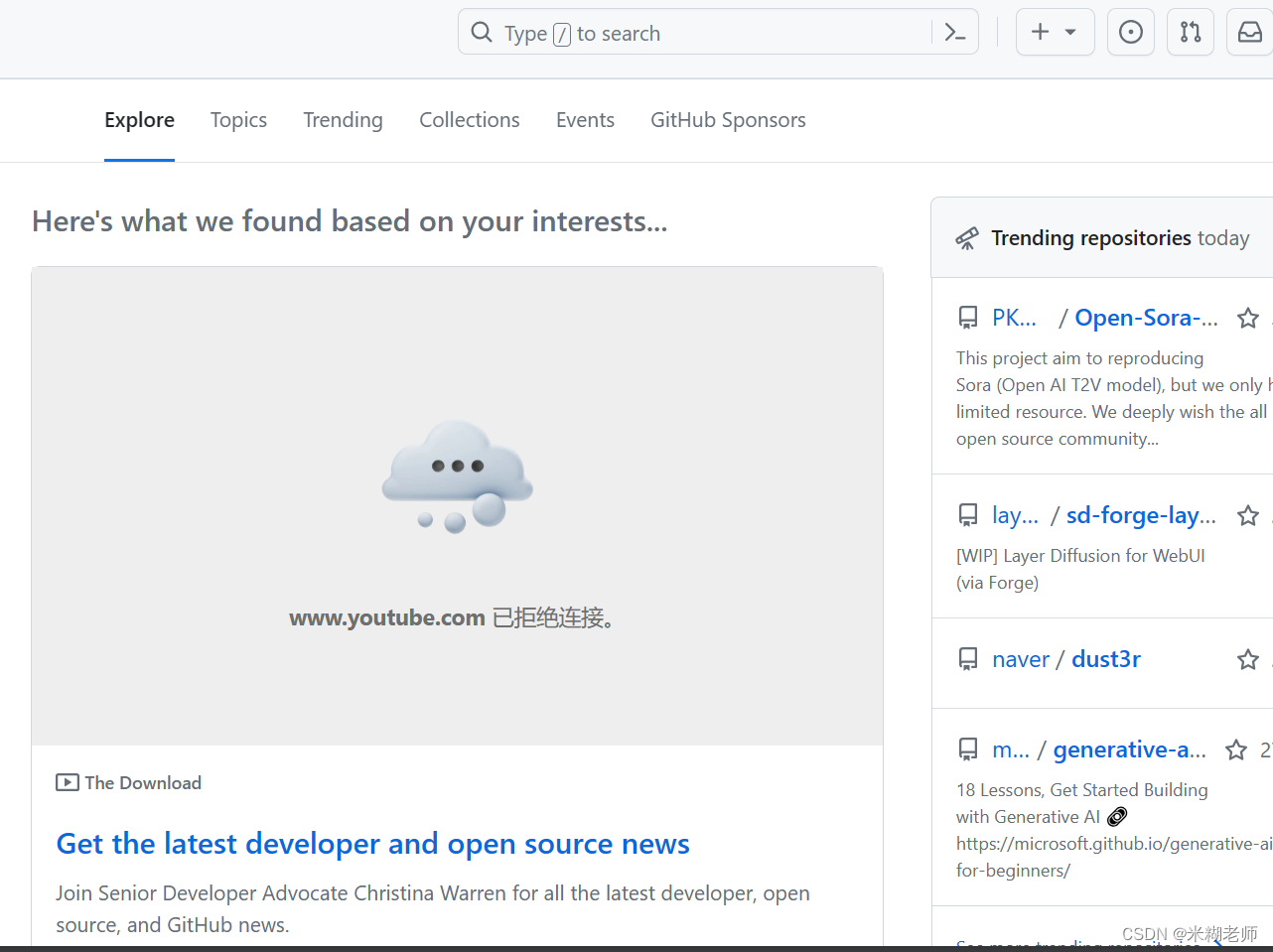Viewport: 1273px width, 952px height.
Task: Star the generative-ai repository
Action: [1236, 749]
